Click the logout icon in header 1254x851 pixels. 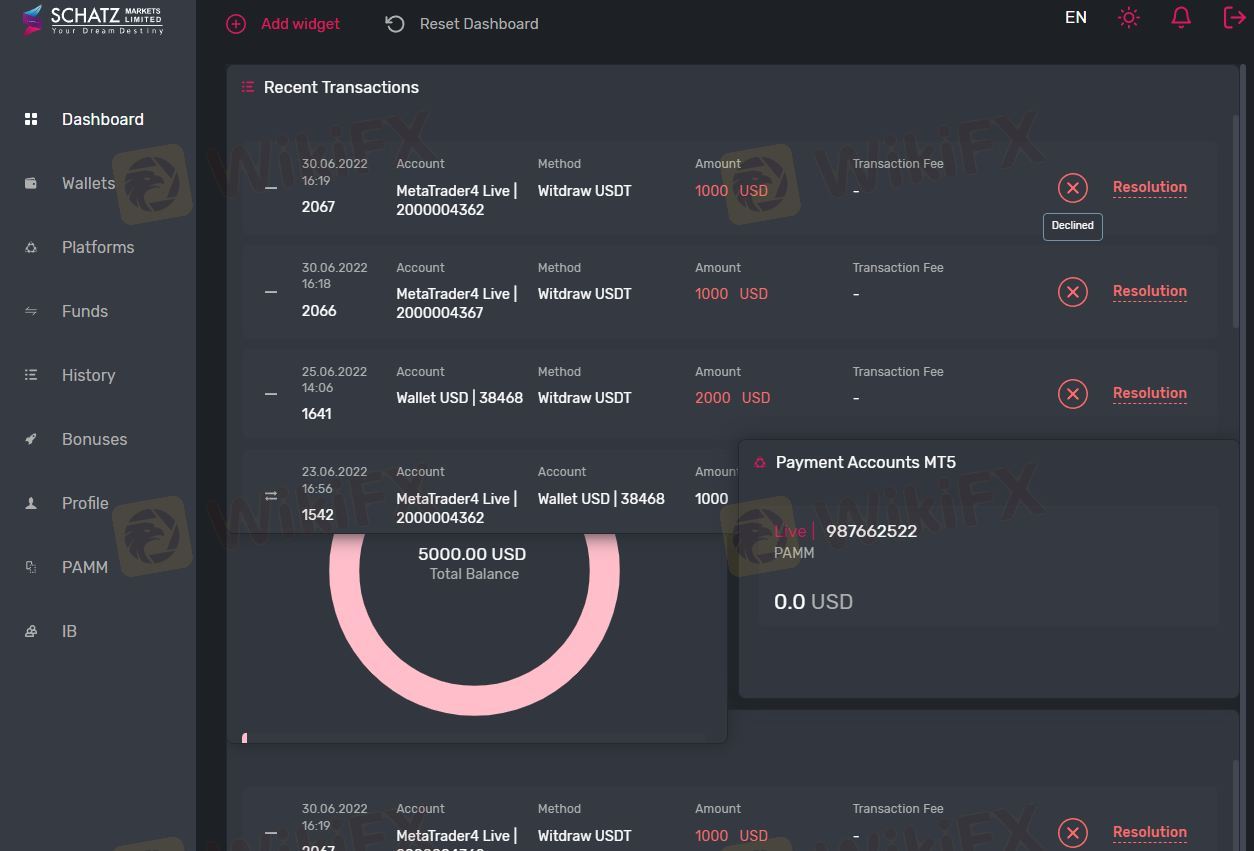tap(1234, 18)
